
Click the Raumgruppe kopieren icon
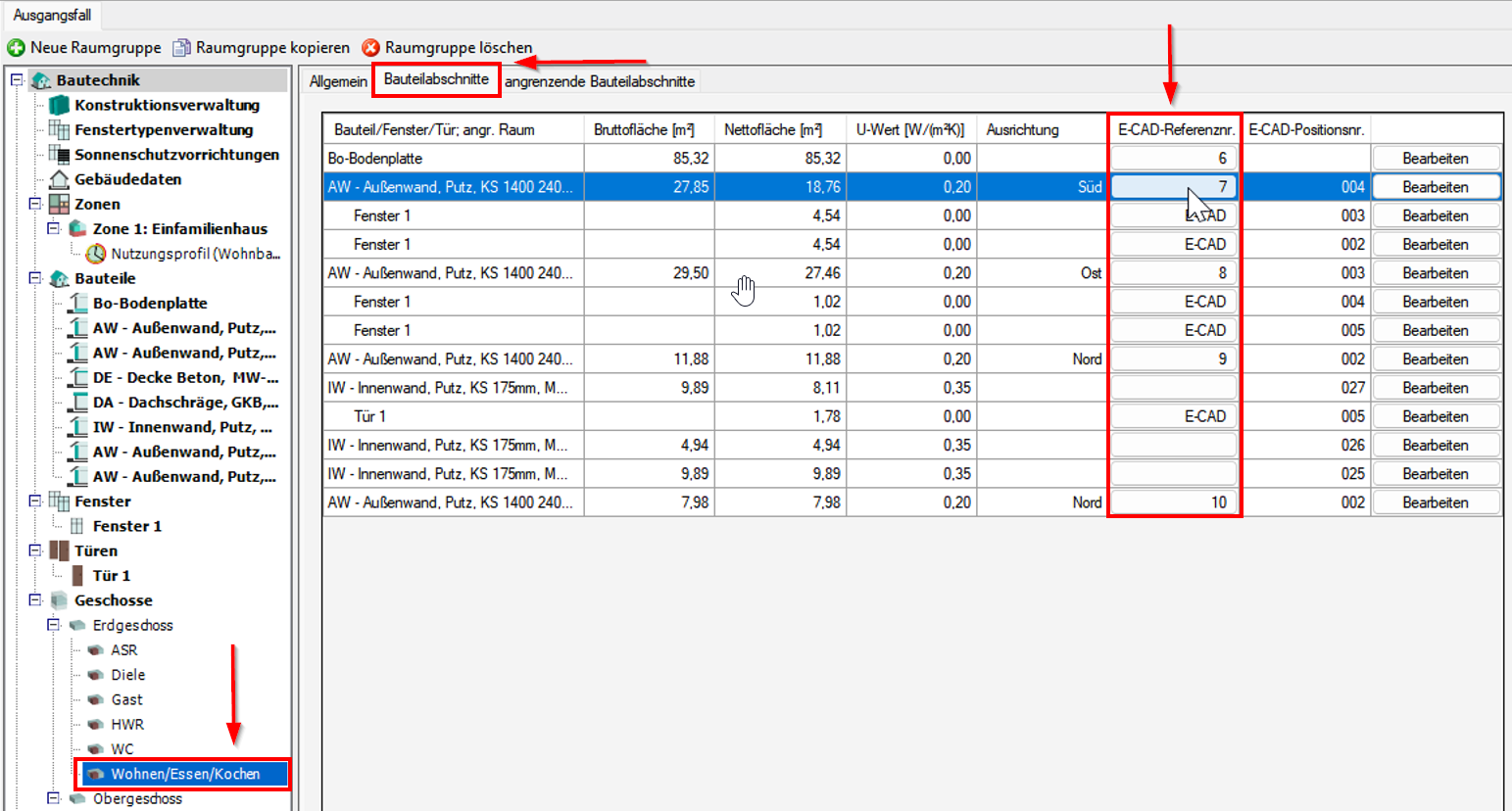coord(181,48)
